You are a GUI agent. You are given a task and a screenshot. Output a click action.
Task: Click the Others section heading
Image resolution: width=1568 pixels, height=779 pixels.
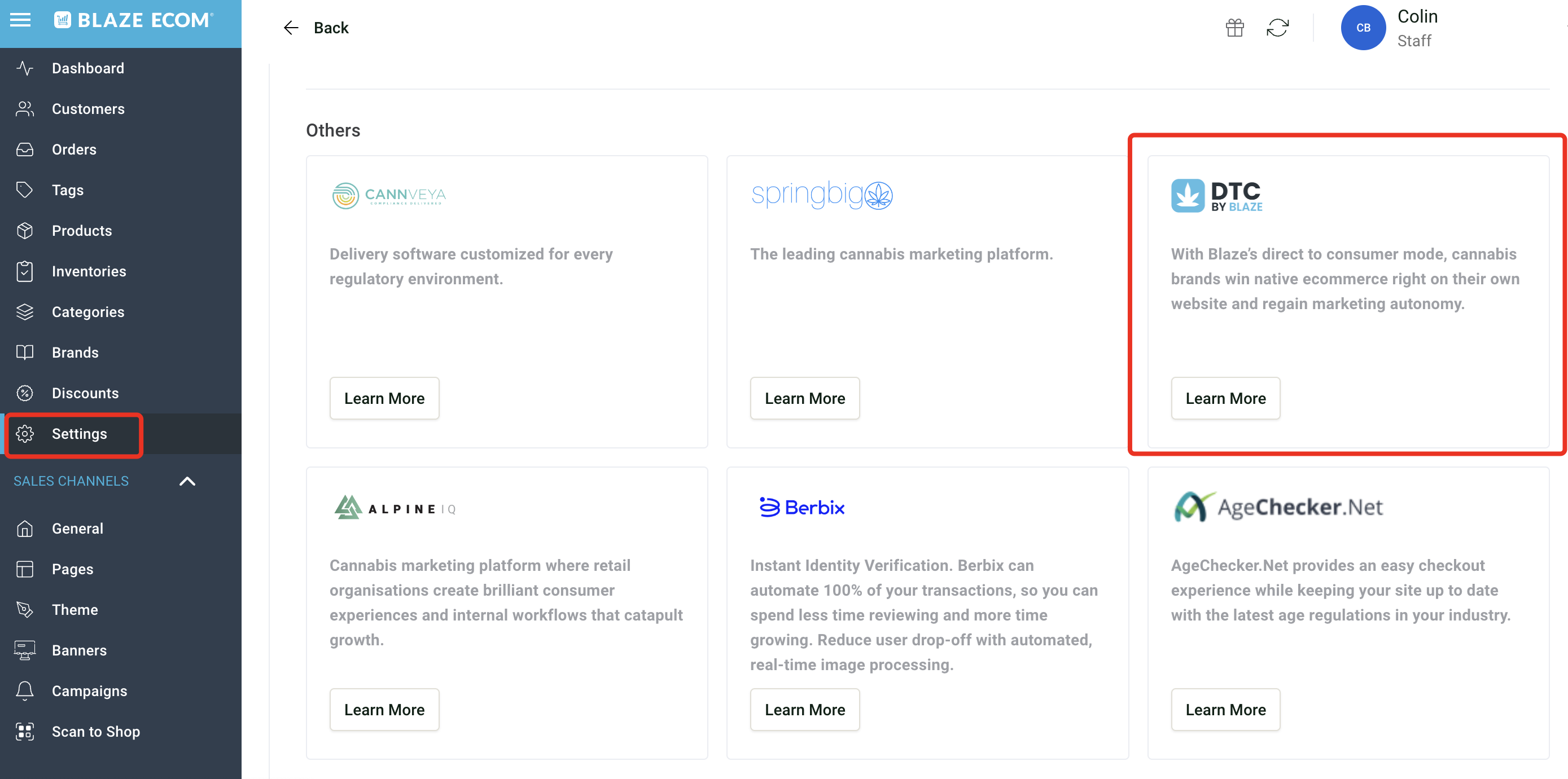pyautogui.click(x=333, y=130)
